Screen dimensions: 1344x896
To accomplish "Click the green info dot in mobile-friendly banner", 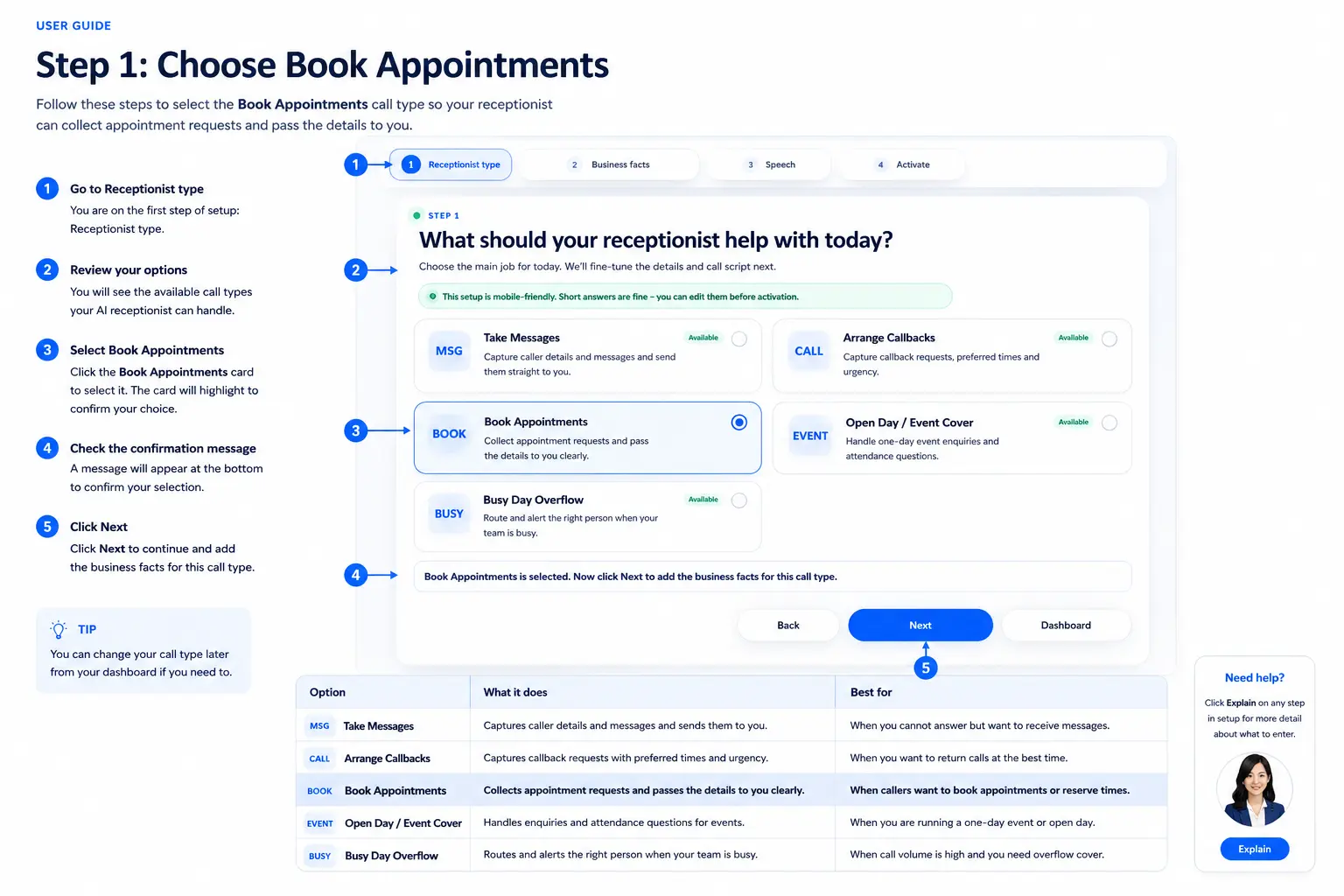I will (x=432, y=297).
